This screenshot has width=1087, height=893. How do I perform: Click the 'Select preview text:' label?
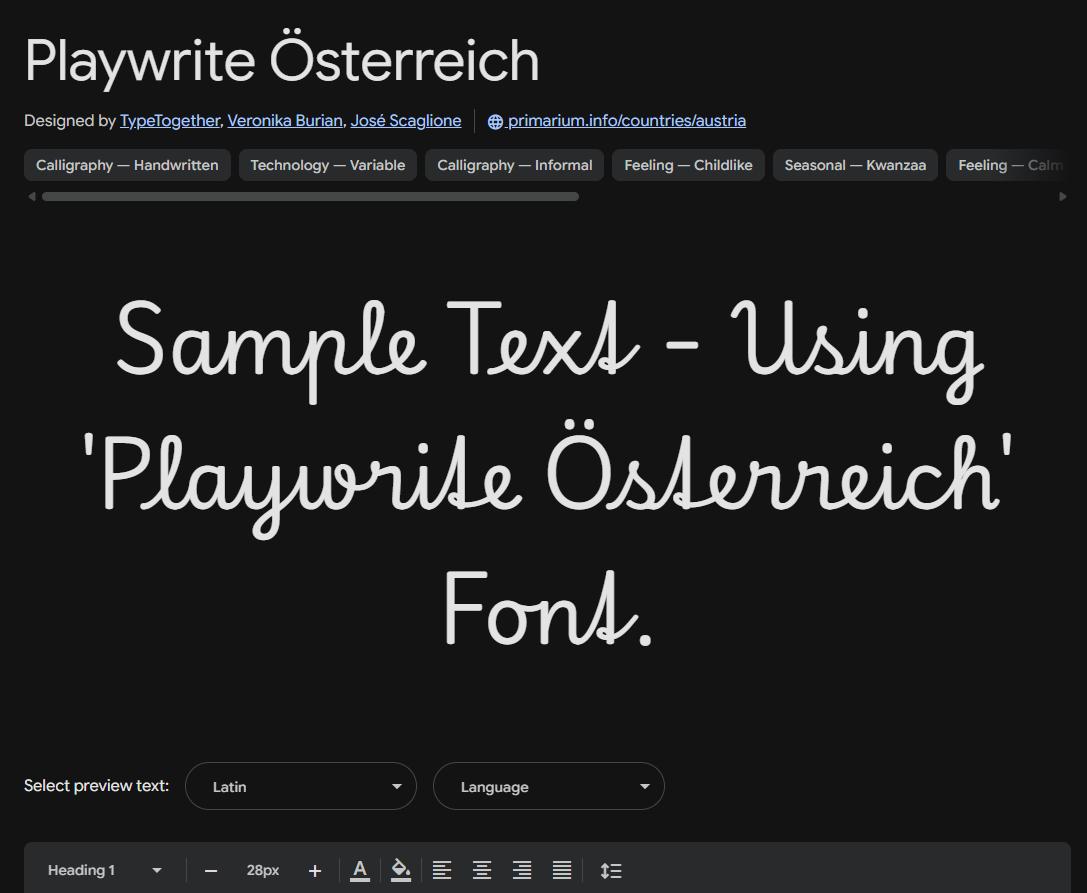click(96, 786)
